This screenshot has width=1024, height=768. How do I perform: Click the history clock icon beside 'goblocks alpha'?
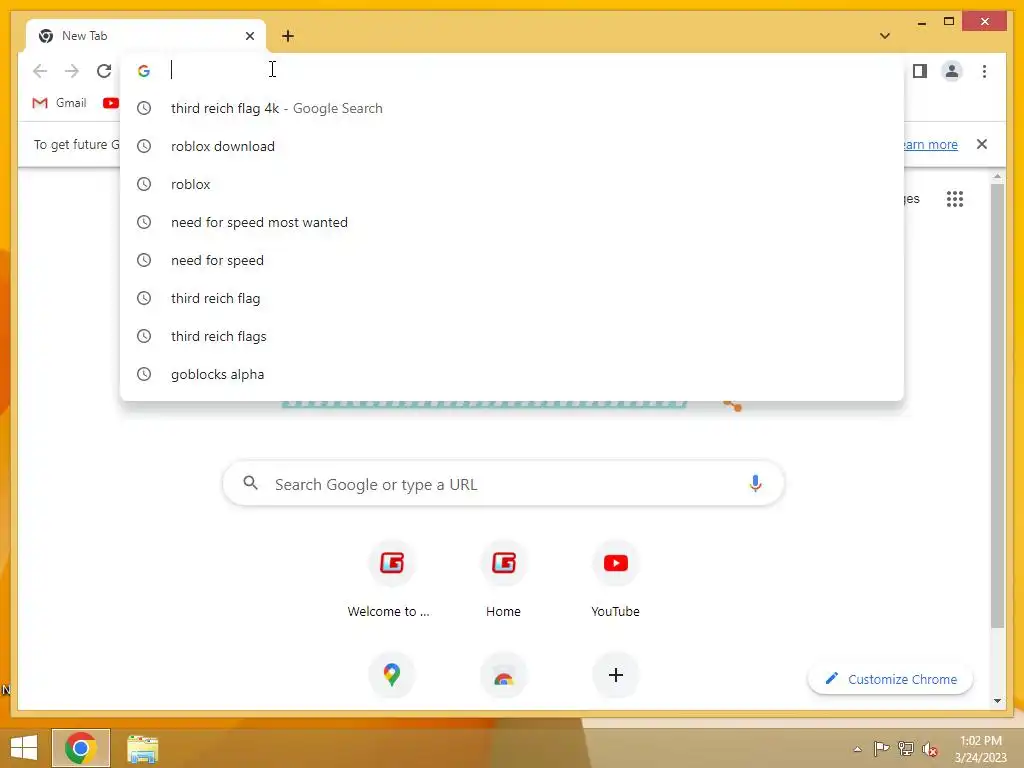[x=144, y=374]
